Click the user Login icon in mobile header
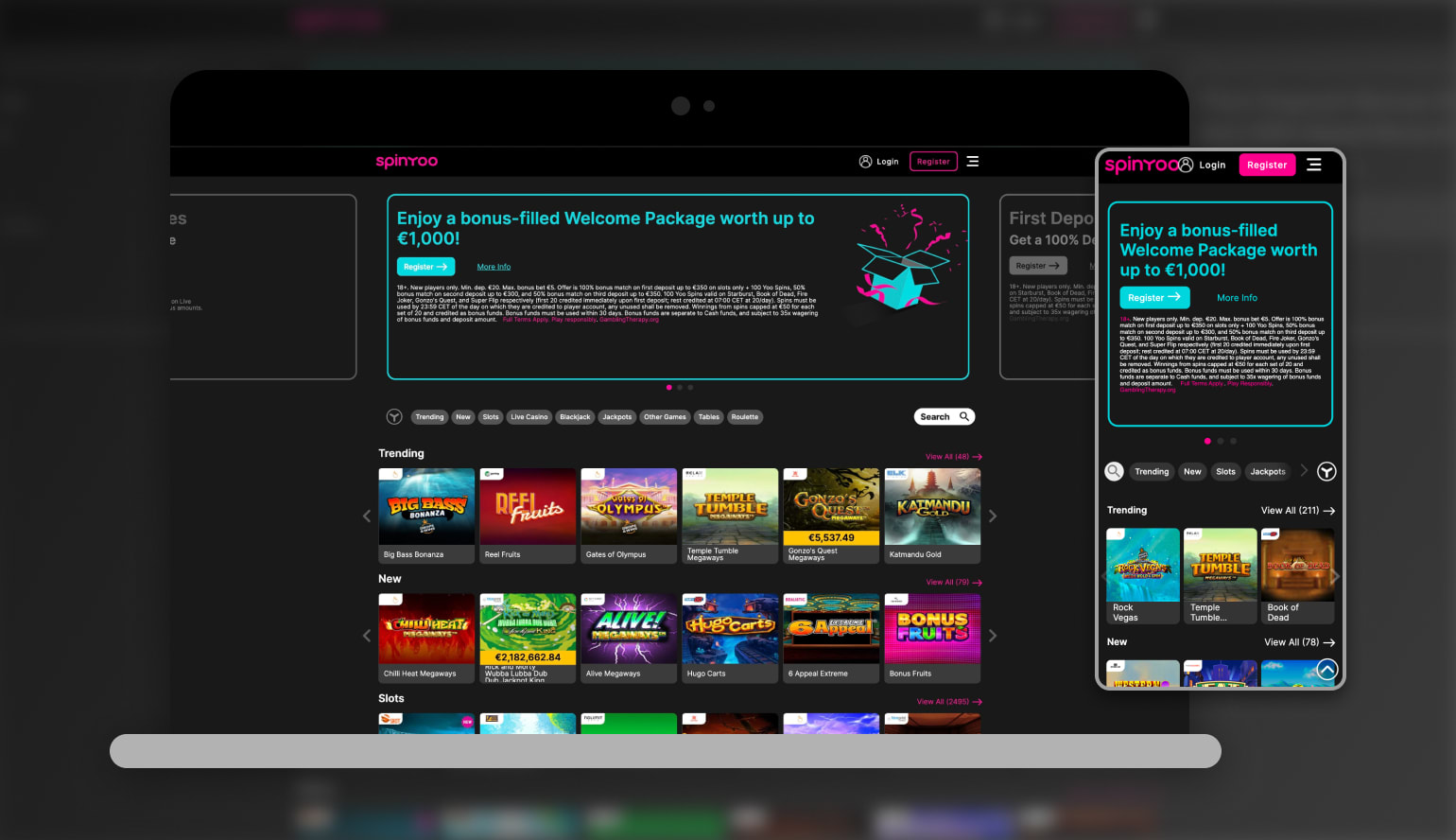 coord(1186,165)
